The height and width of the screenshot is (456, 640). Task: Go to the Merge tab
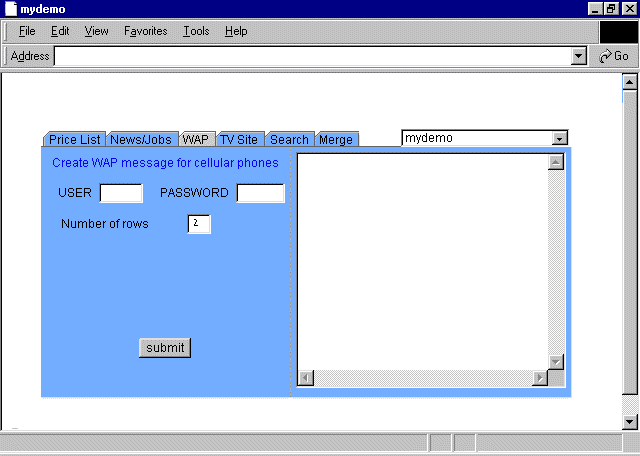pos(336,140)
